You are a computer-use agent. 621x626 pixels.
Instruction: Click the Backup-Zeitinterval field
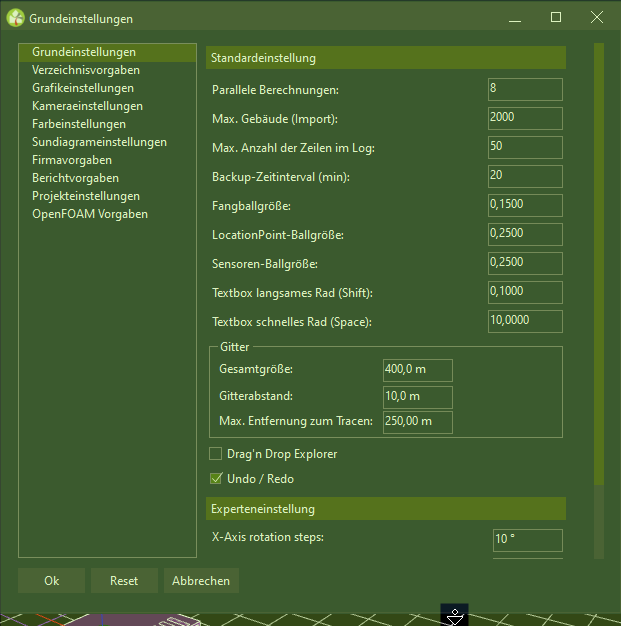click(x=525, y=176)
